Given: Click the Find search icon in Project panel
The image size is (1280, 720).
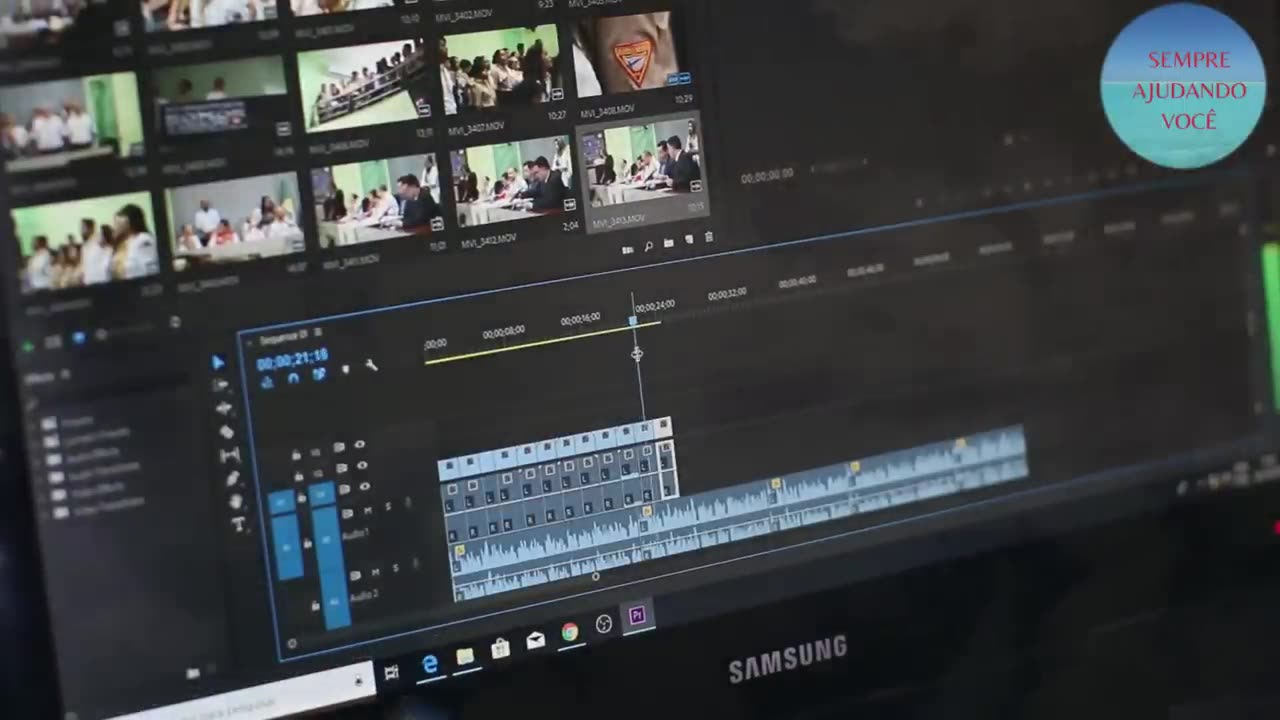Looking at the screenshot, I should tap(648, 246).
